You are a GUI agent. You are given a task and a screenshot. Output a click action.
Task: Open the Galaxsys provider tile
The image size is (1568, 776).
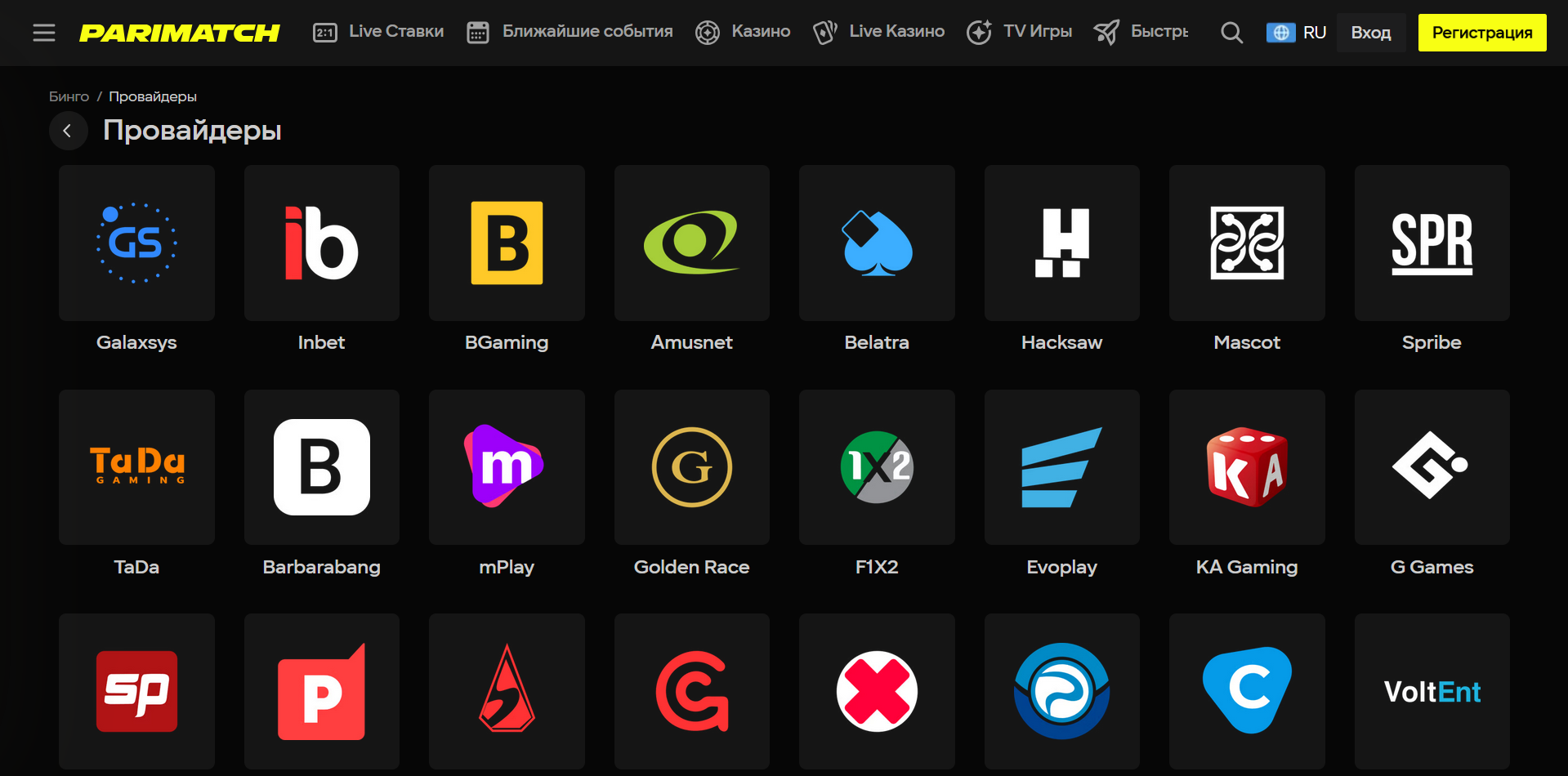click(136, 243)
